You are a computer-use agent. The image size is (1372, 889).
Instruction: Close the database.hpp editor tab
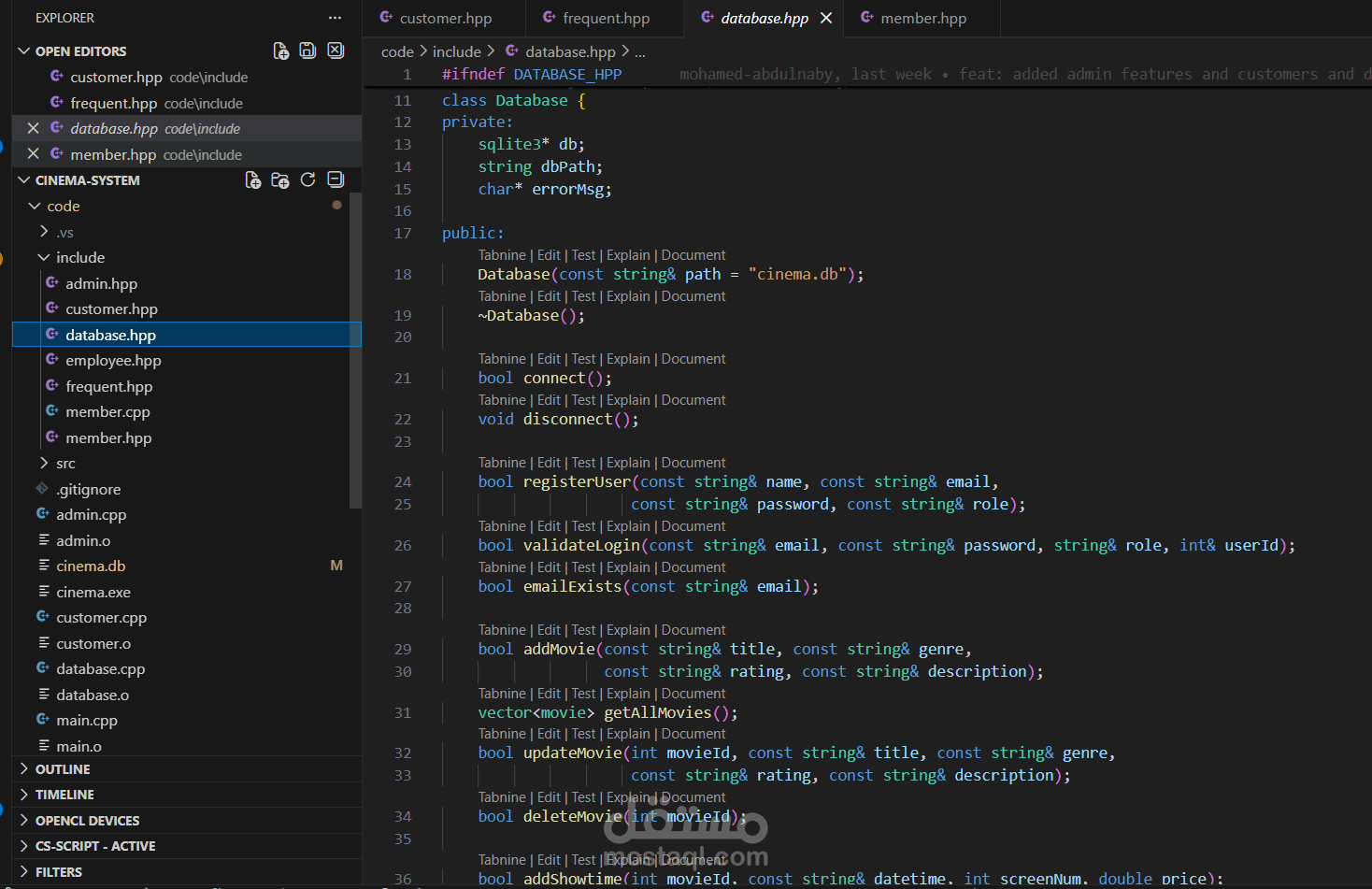(x=826, y=18)
